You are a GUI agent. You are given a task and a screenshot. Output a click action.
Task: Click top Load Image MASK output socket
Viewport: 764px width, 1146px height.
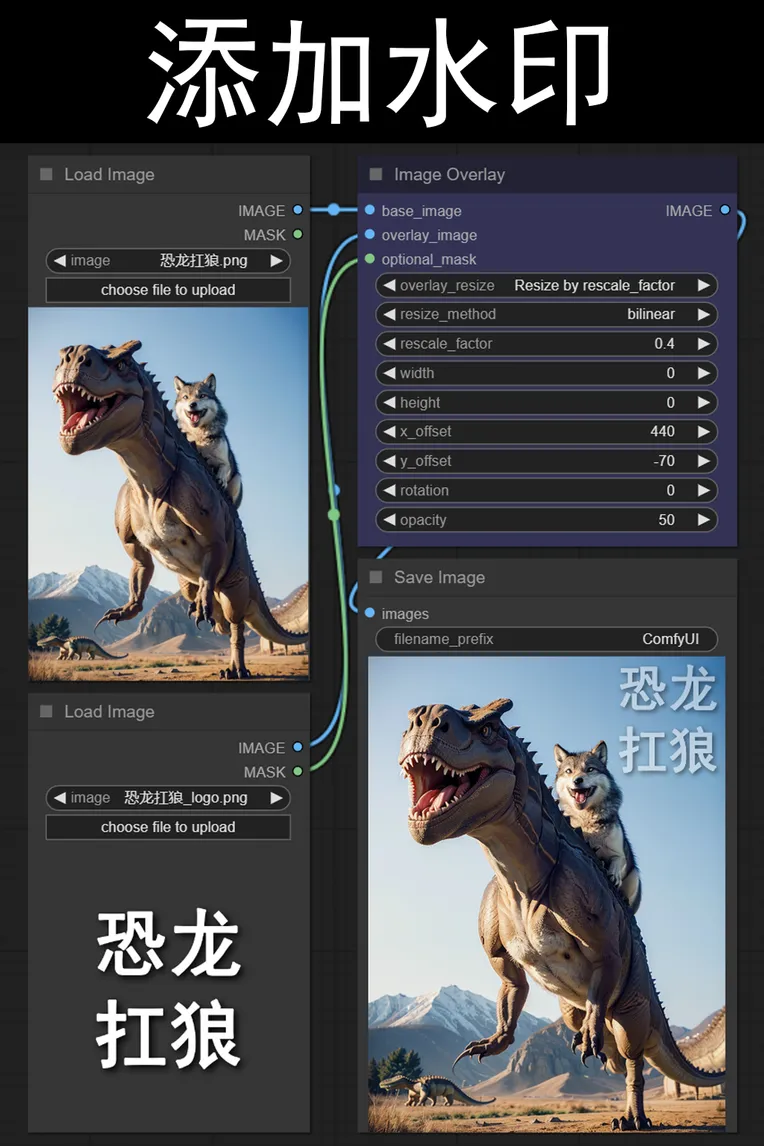[x=298, y=235]
